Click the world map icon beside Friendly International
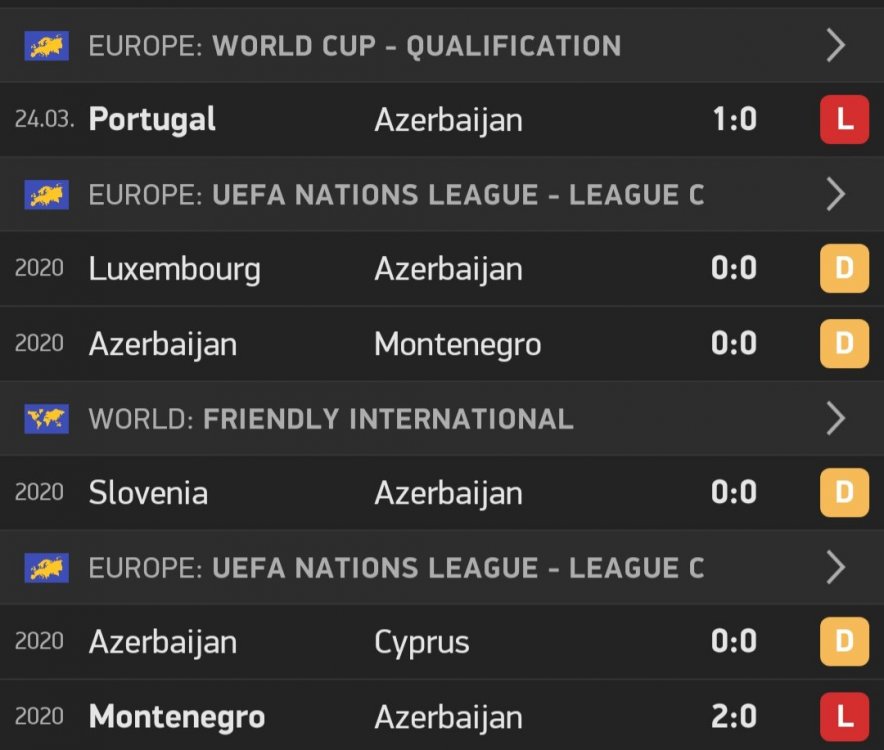 [x=46, y=418]
